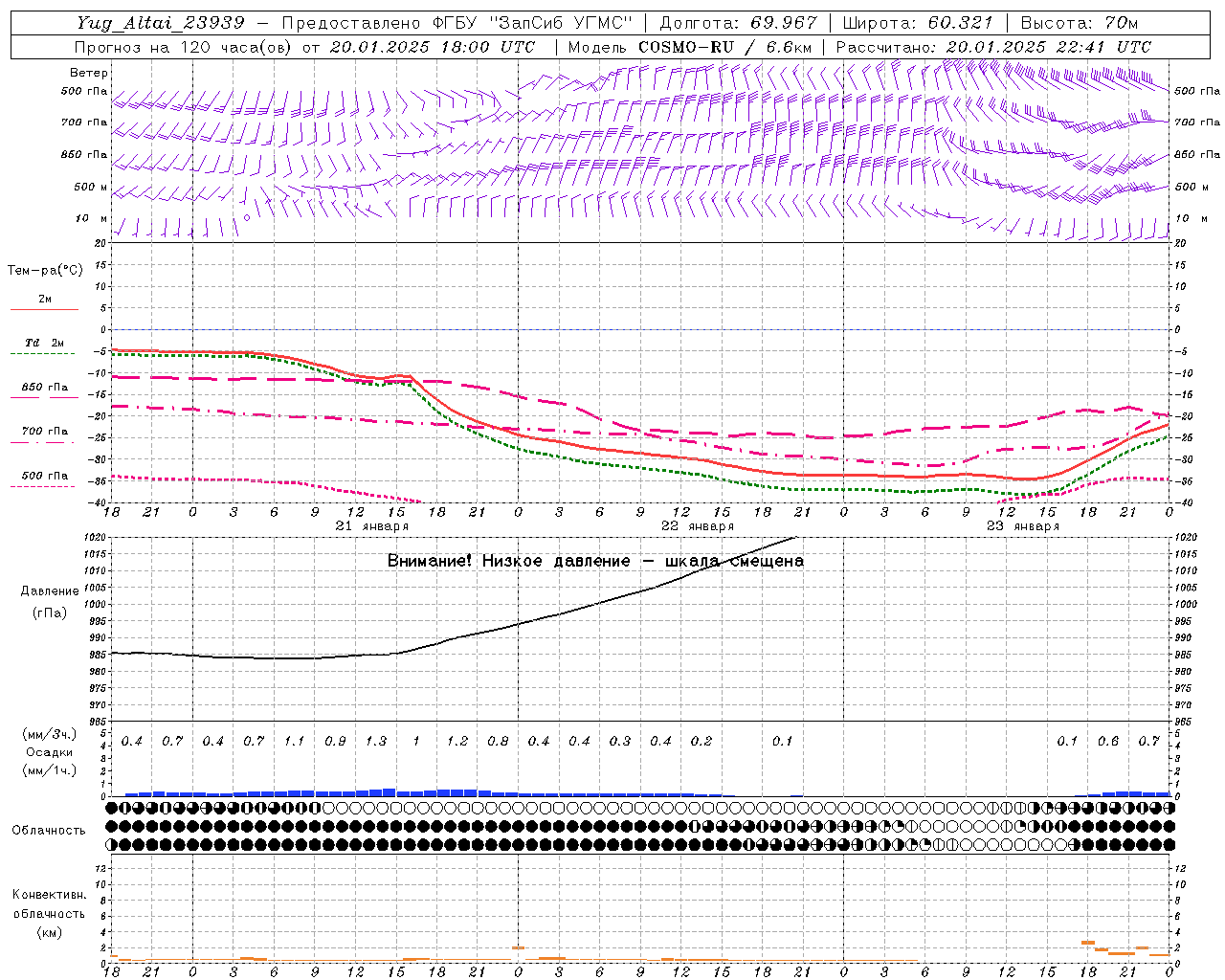Click the 'Внимание! Низкое давление' warning text

click(x=508, y=561)
